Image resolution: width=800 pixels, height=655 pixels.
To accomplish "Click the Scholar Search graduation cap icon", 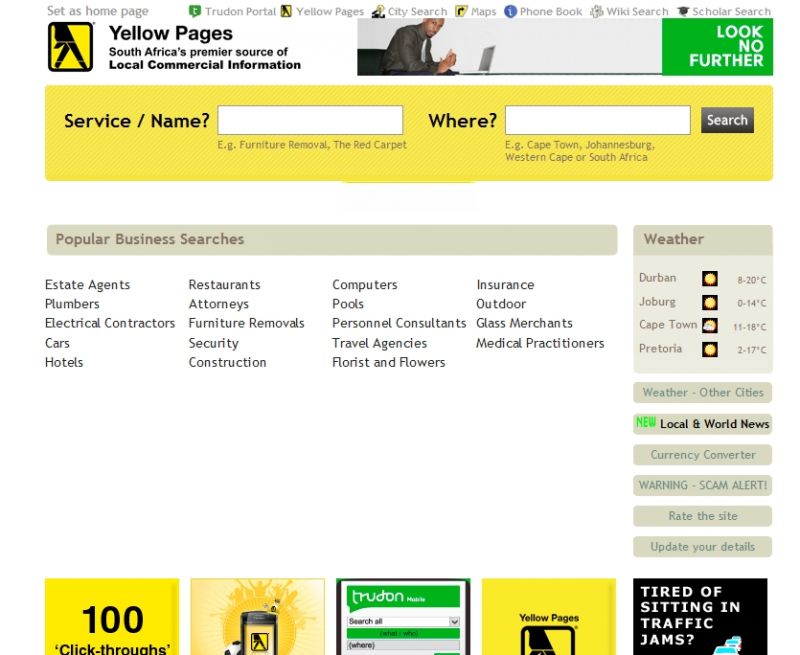I will click(683, 11).
